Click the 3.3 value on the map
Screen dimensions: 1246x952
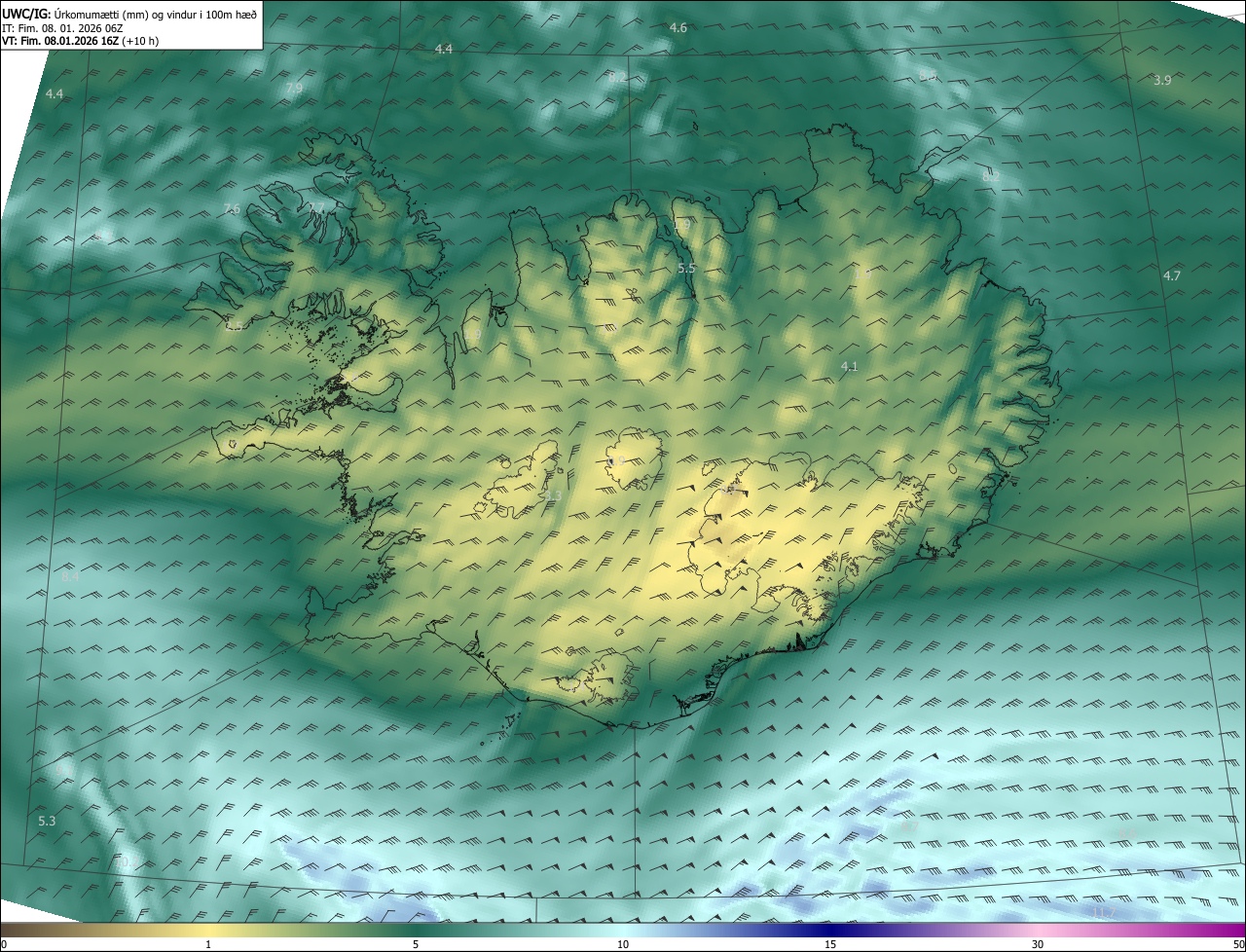tap(553, 496)
